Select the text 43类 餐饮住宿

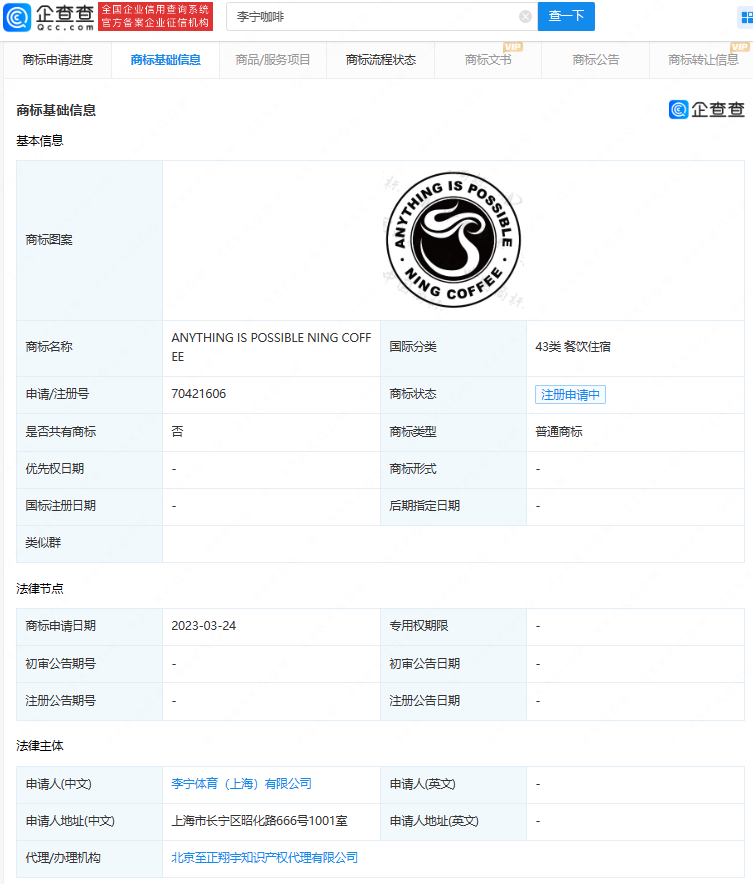click(573, 346)
